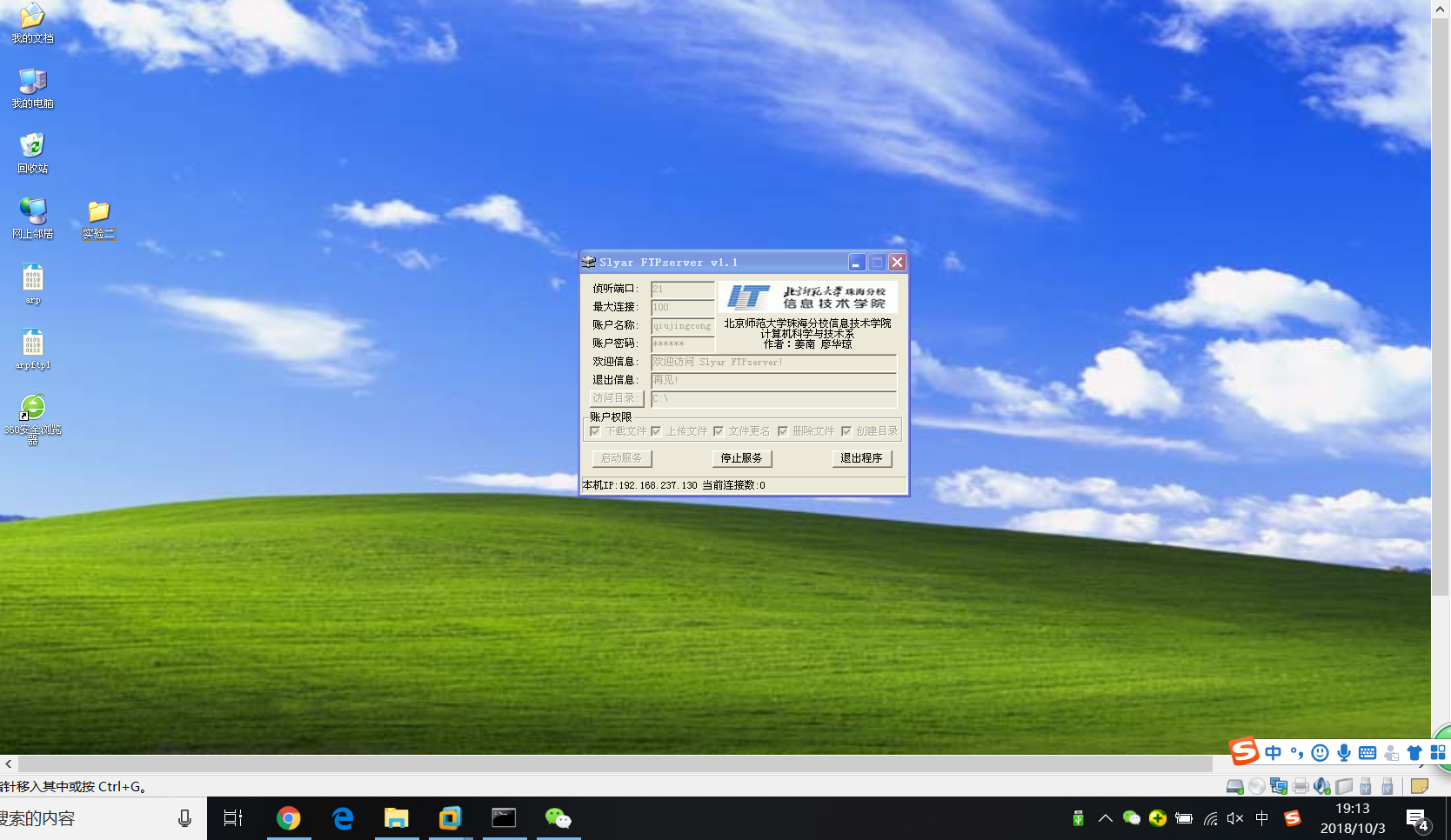Select the arpftp1 file icon

[32, 350]
